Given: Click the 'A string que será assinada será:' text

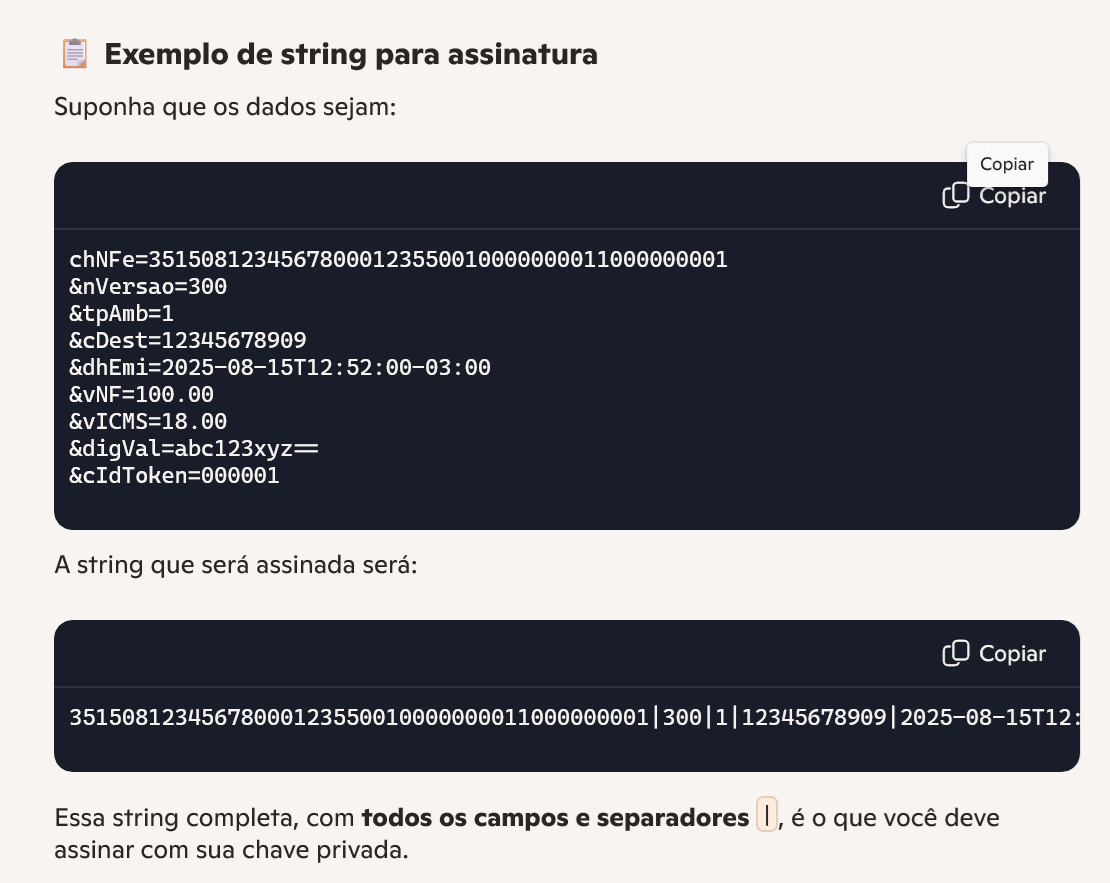Looking at the screenshot, I should [235, 565].
